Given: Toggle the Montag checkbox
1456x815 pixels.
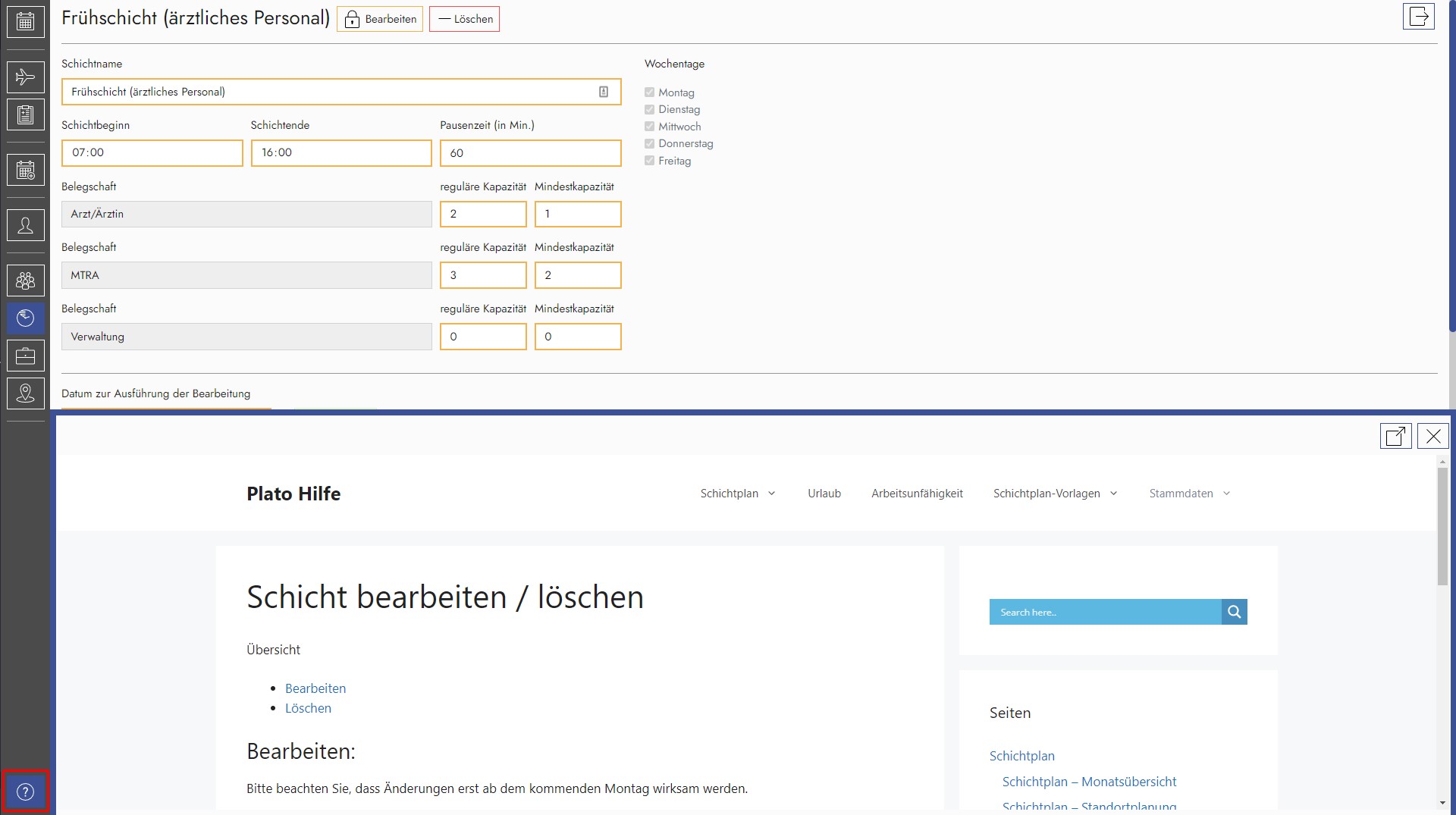Looking at the screenshot, I should (649, 92).
